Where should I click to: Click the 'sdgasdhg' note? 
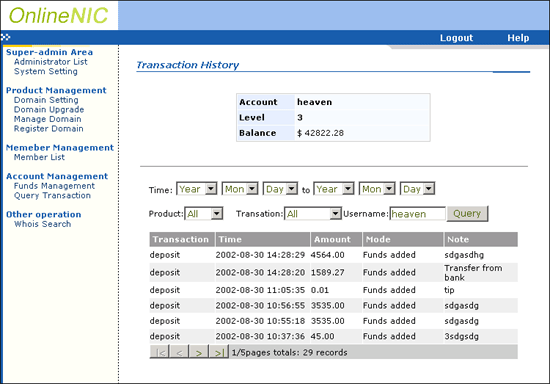pos(464,255)
